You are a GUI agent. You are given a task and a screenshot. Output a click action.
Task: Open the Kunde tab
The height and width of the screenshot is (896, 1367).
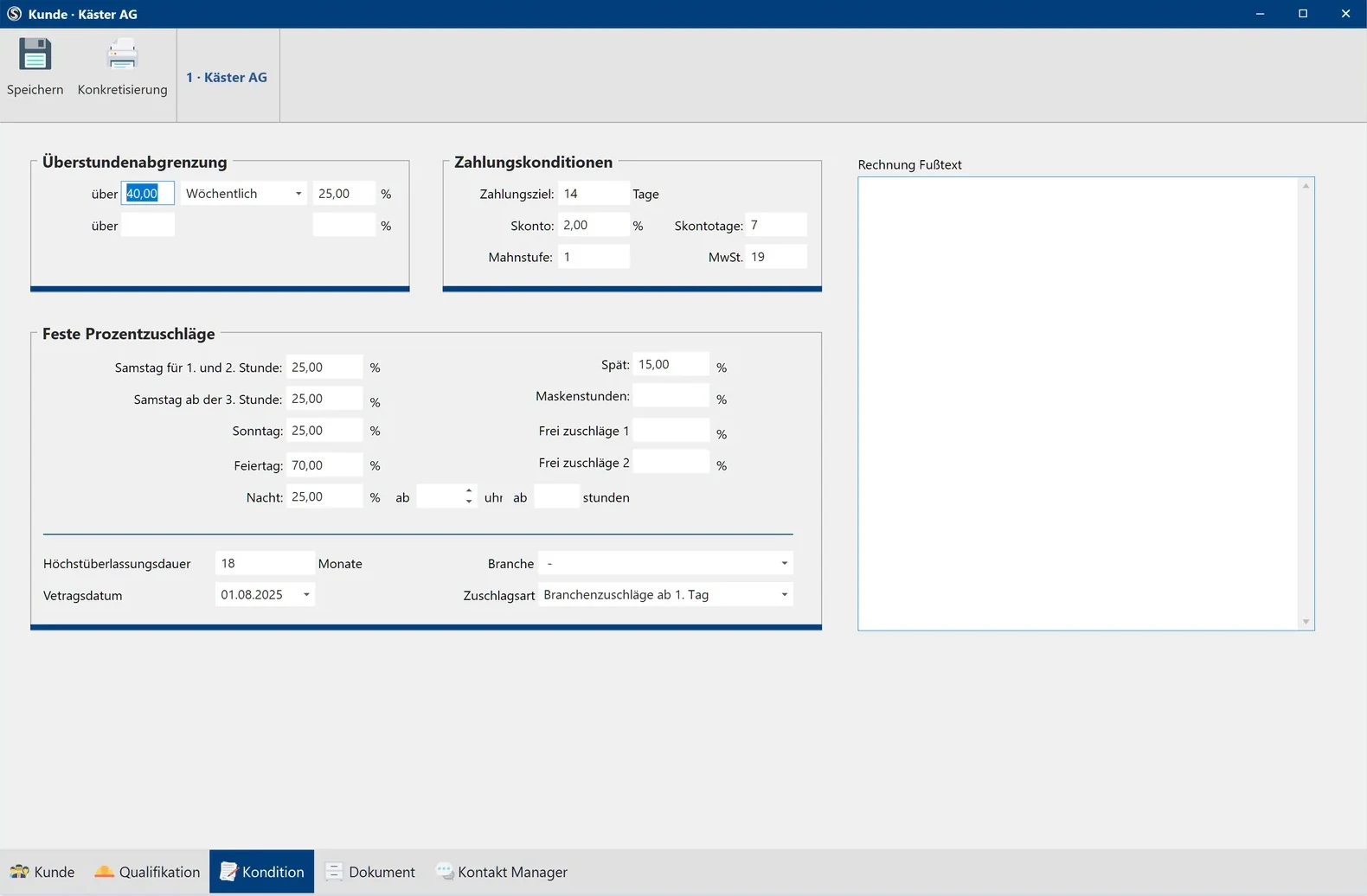42,872
